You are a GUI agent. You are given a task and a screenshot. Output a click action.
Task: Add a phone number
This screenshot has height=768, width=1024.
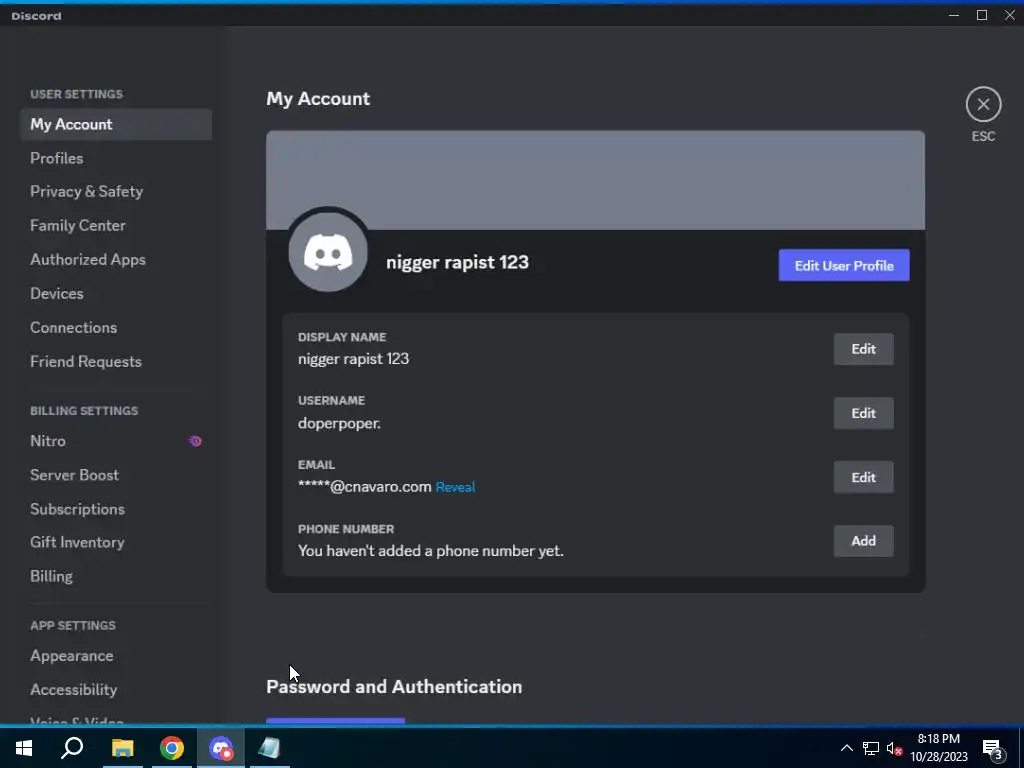[863, 541]
